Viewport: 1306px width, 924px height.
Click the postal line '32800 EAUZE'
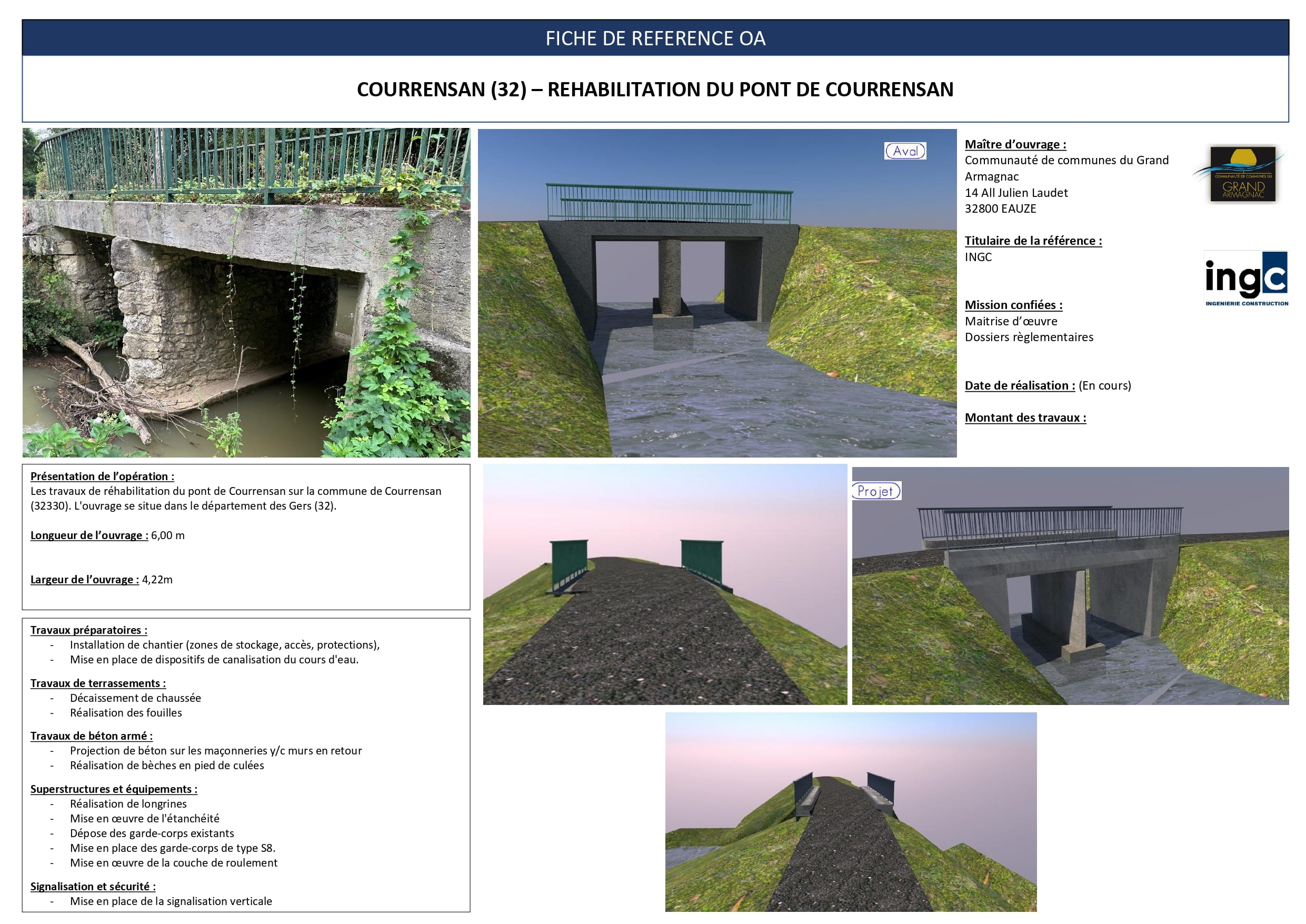click(1001, 209)
